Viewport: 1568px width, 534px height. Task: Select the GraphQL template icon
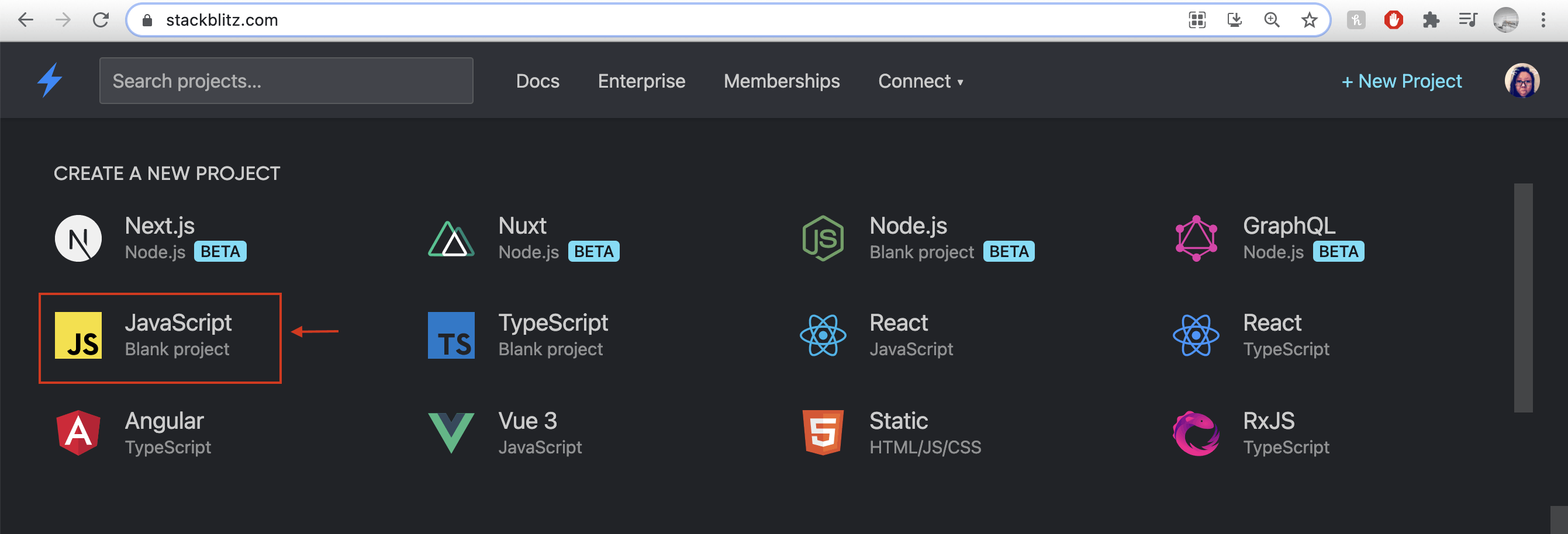point(1196,238)
